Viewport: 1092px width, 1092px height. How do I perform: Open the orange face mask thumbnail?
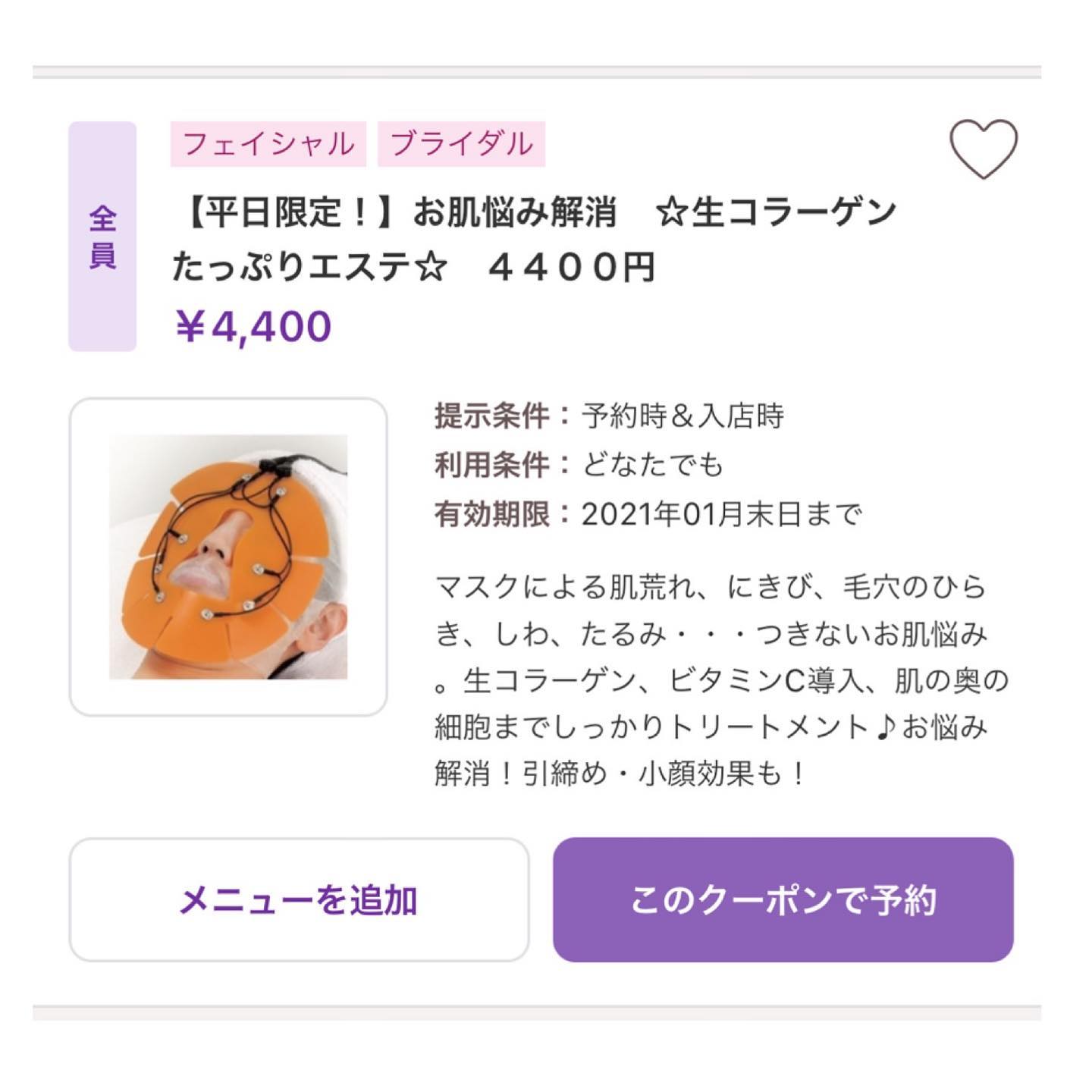[x=228, y=557]
